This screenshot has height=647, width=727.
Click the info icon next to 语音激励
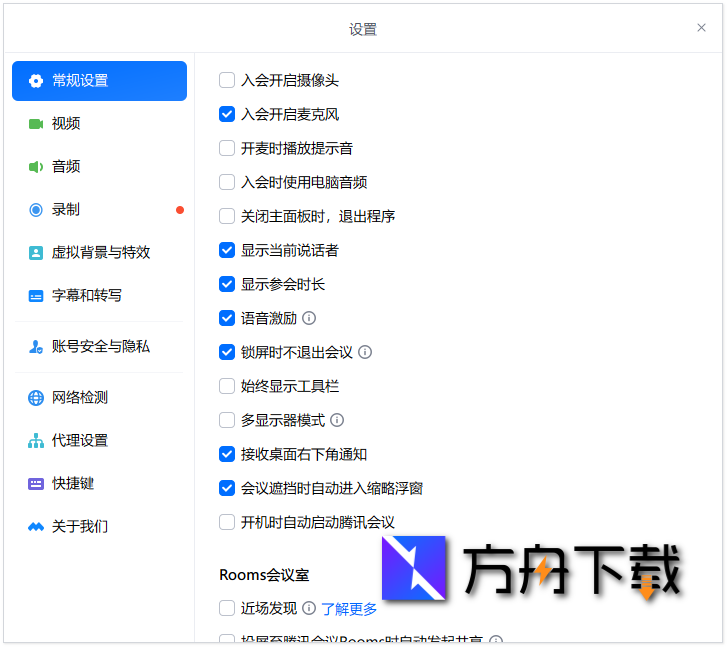tap(309, 318)
